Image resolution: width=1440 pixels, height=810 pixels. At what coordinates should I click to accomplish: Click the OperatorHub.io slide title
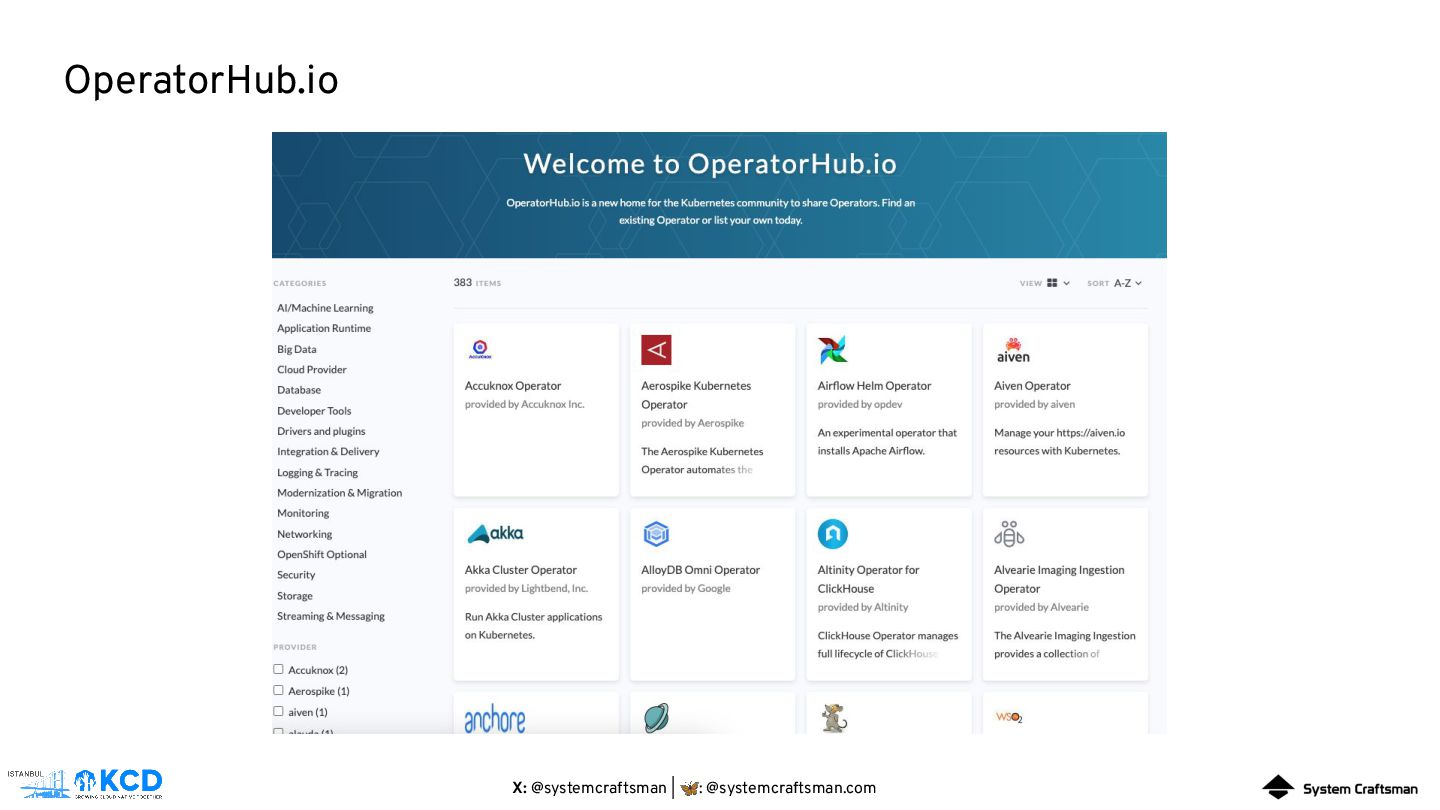coord(201,81)
